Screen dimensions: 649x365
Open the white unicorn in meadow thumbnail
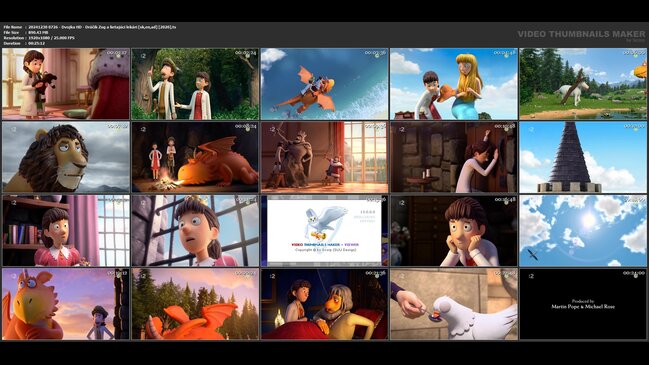pyautogui.click(x=583, y=84)
